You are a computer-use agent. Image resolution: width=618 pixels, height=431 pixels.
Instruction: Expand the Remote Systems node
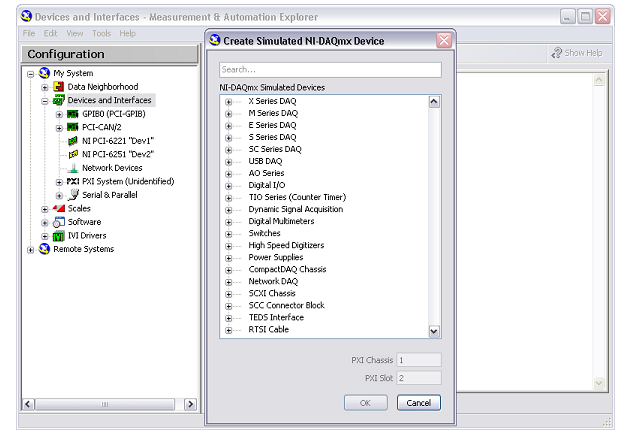[30, 249]
